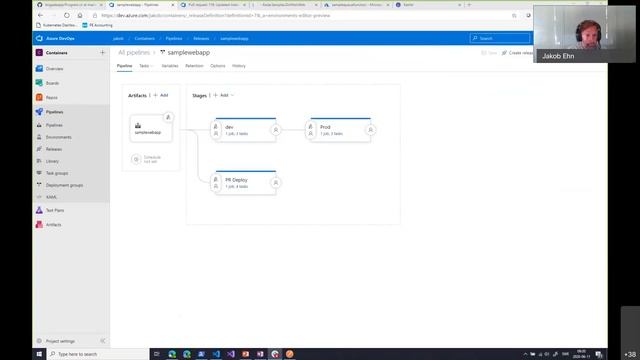Reload the browser page

(x=67, y=16)
